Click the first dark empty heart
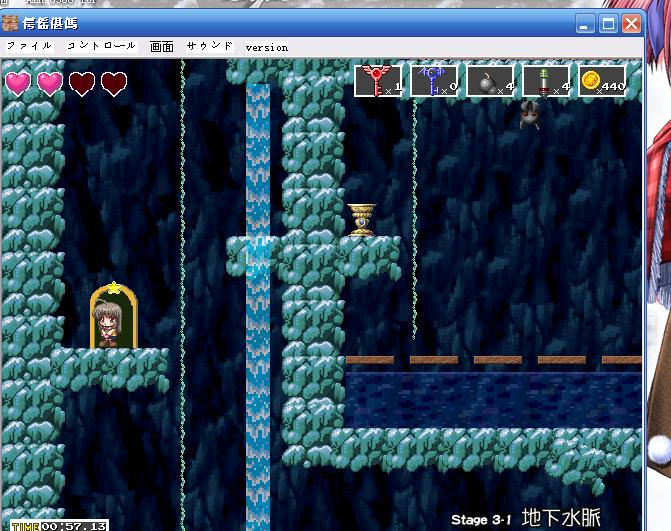The width and height of the screenshot is (671, 531). [82, 83]
